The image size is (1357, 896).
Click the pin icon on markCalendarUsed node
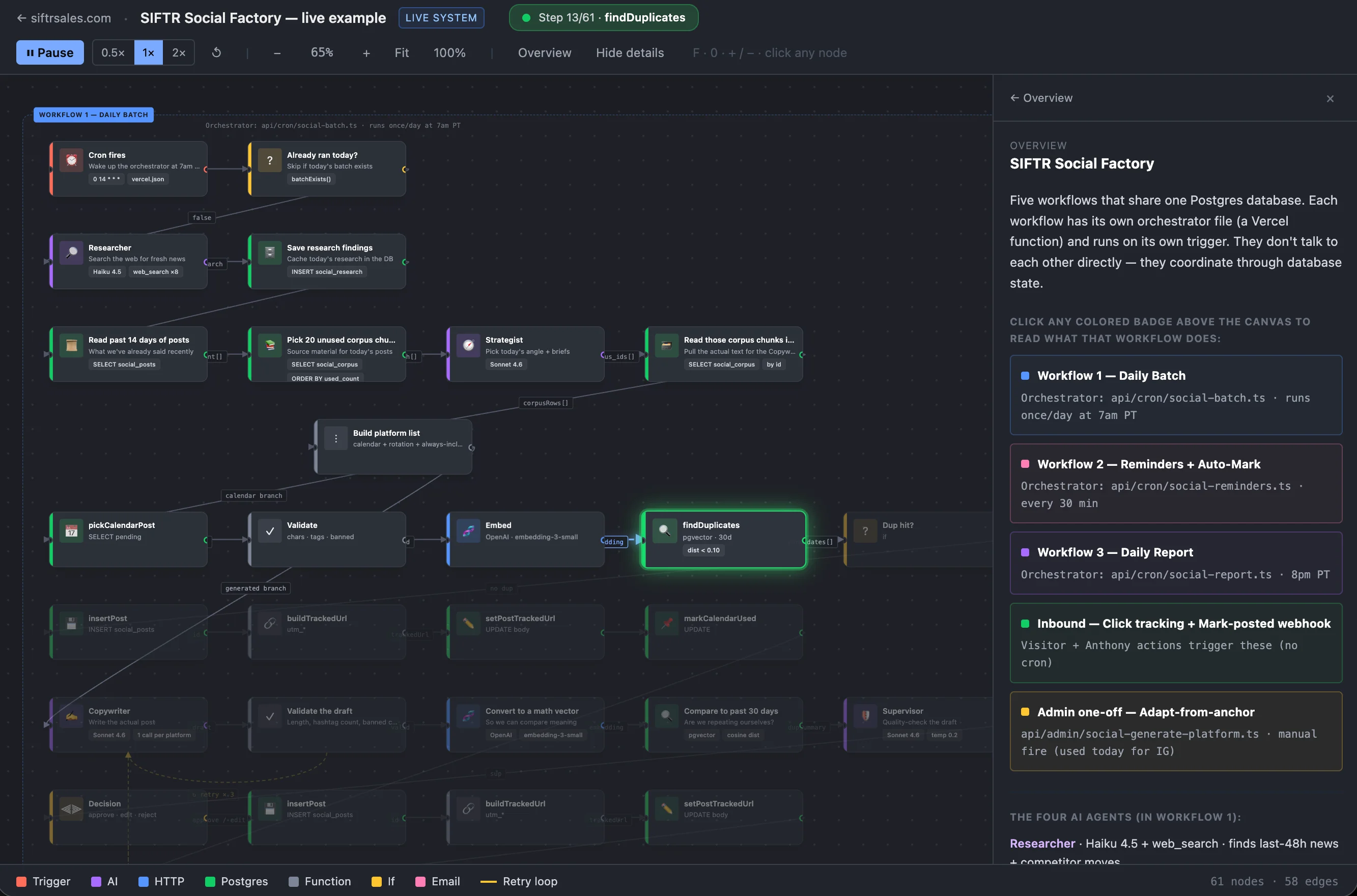click(x=667, y=624)
